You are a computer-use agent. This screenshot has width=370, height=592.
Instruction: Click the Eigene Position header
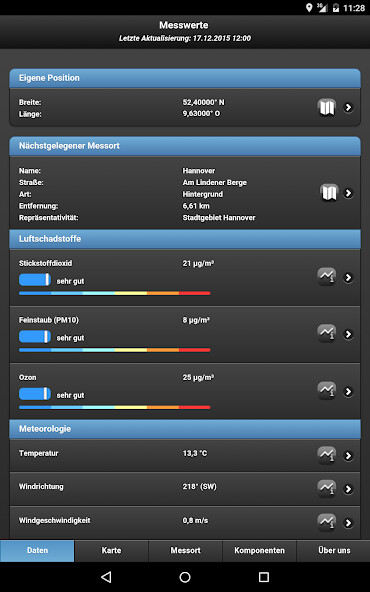point(185,78)
